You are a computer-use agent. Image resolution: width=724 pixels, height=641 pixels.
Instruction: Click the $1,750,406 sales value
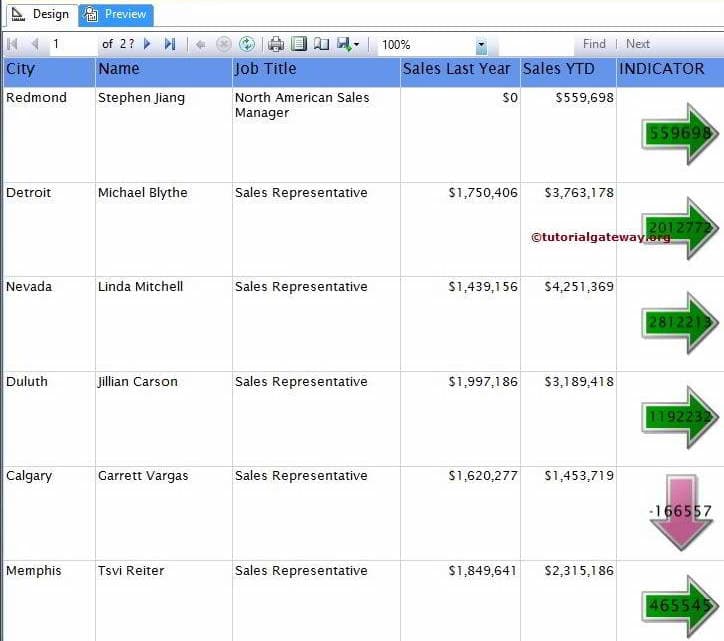pyautogui.click(x=483, y=193)
